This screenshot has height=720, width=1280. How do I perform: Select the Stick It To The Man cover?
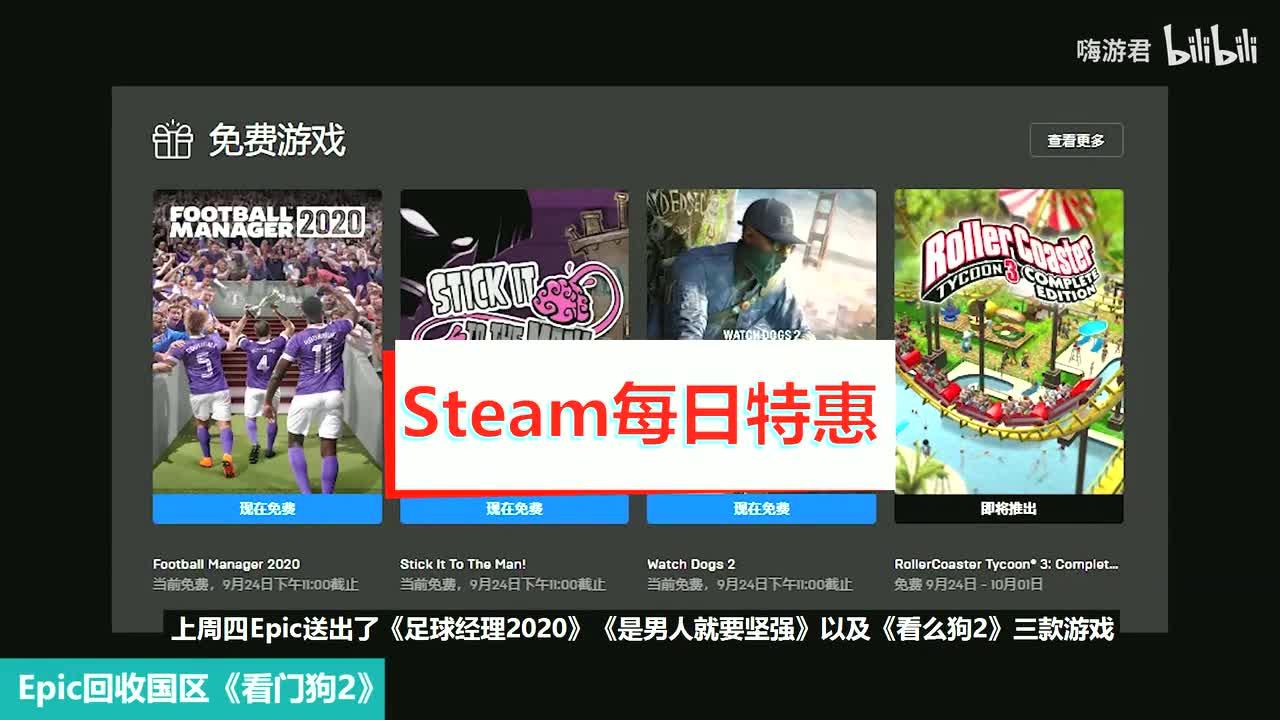pos(514,265)
